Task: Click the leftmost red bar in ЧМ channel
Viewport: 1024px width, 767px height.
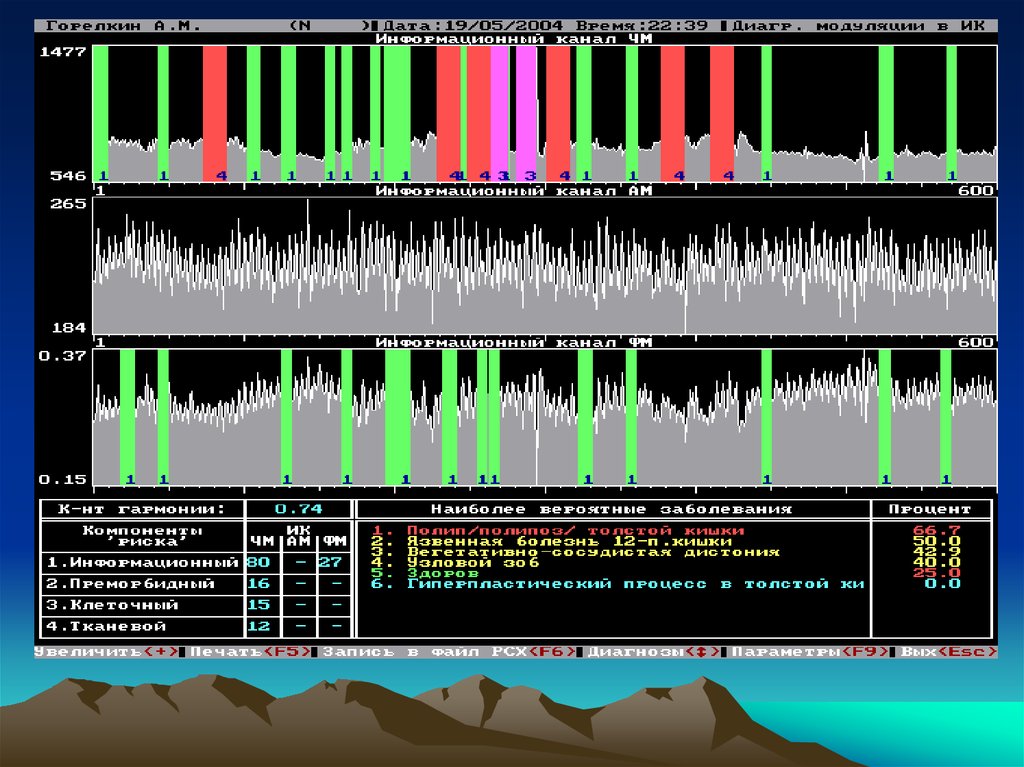Action: (x=215, y=112)
